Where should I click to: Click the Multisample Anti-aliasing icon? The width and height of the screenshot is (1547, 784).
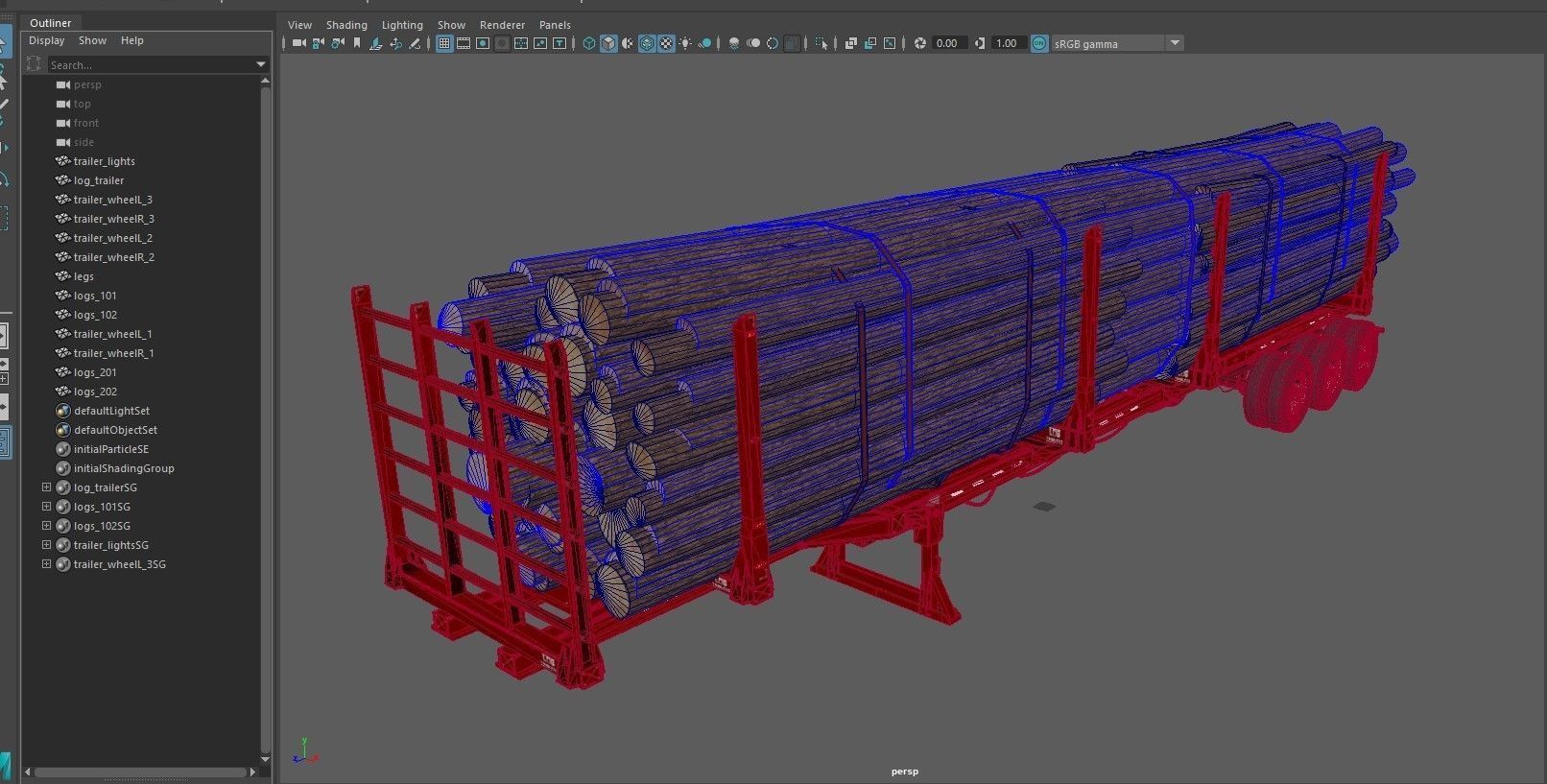(x=773, y=43)
